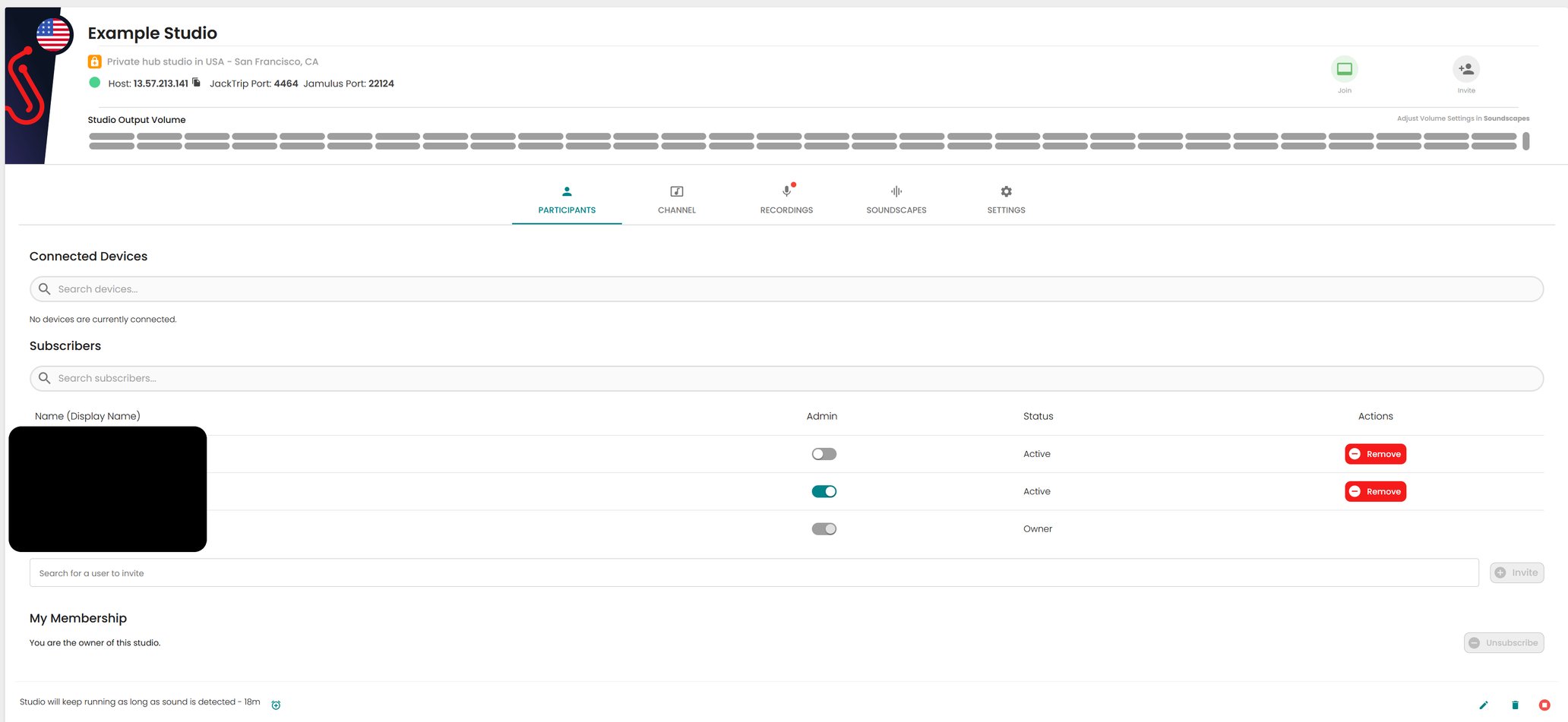Viewport: 1568px width, 722px height.
Task: Disable admin for the second subscriber
Action: click(824, 491)
